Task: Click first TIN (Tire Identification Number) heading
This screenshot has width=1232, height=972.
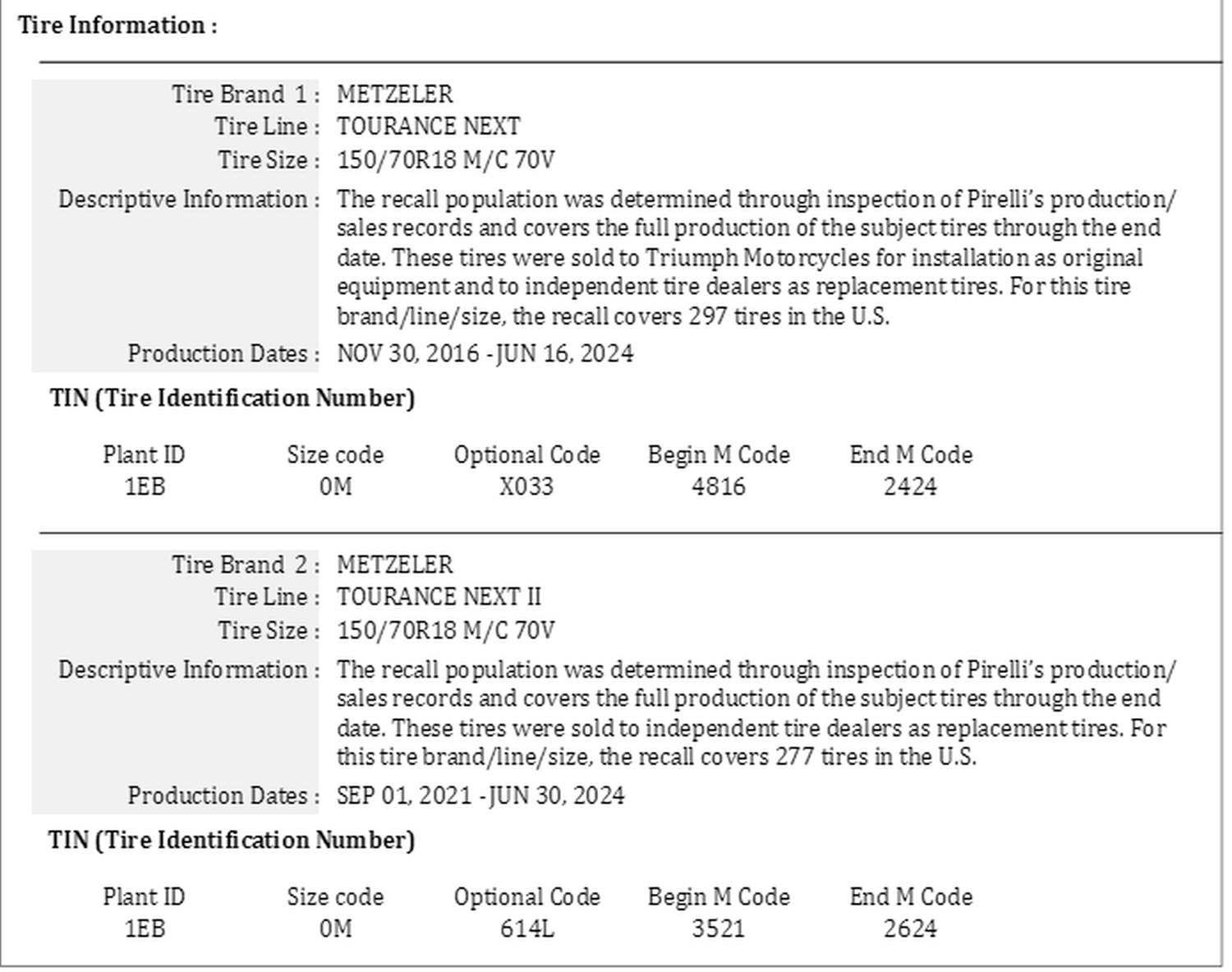Action: coord(232,398)
